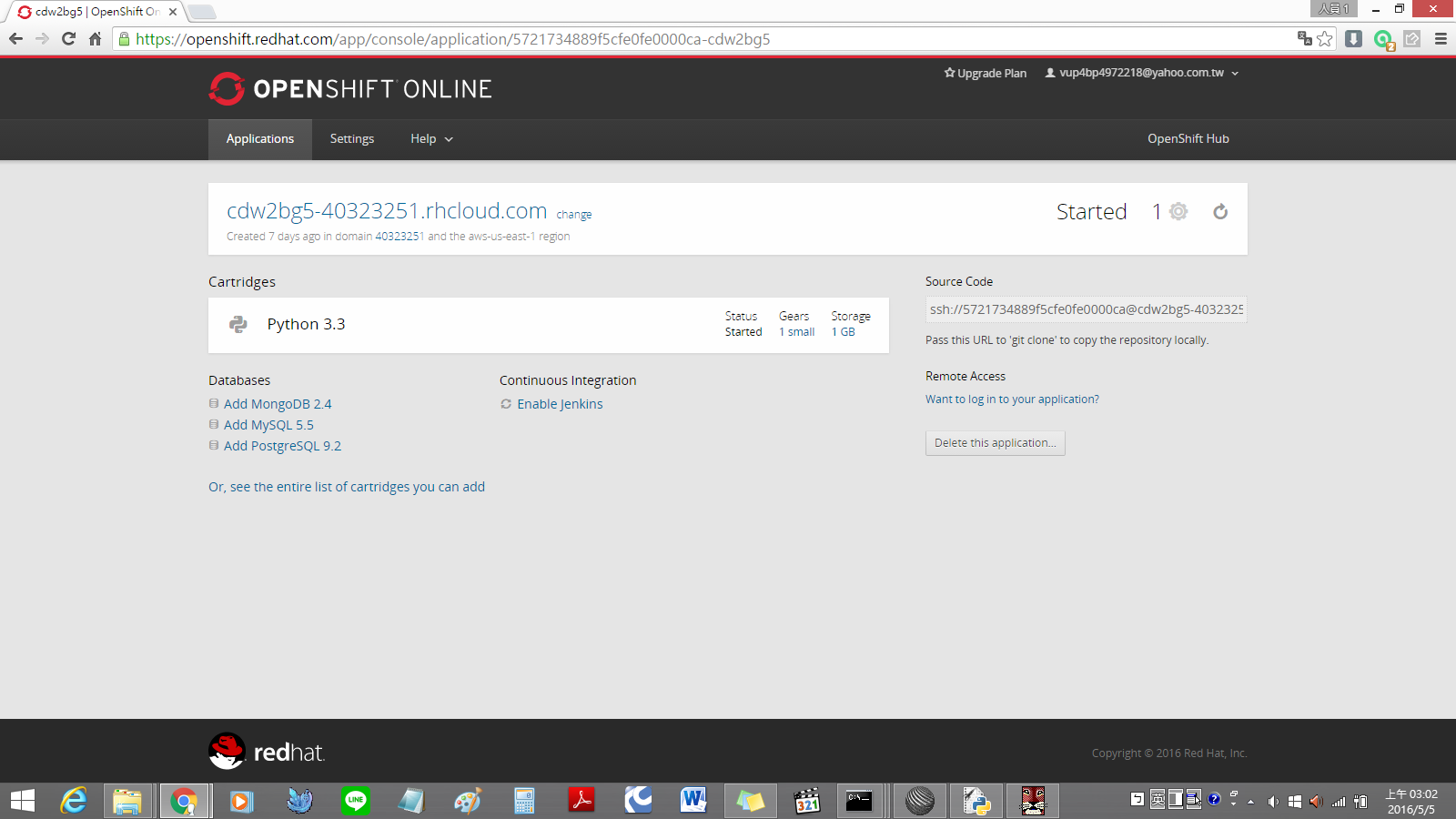Open the Windows Start button
The image size is (1456, 819).
[x=23, y=801]
